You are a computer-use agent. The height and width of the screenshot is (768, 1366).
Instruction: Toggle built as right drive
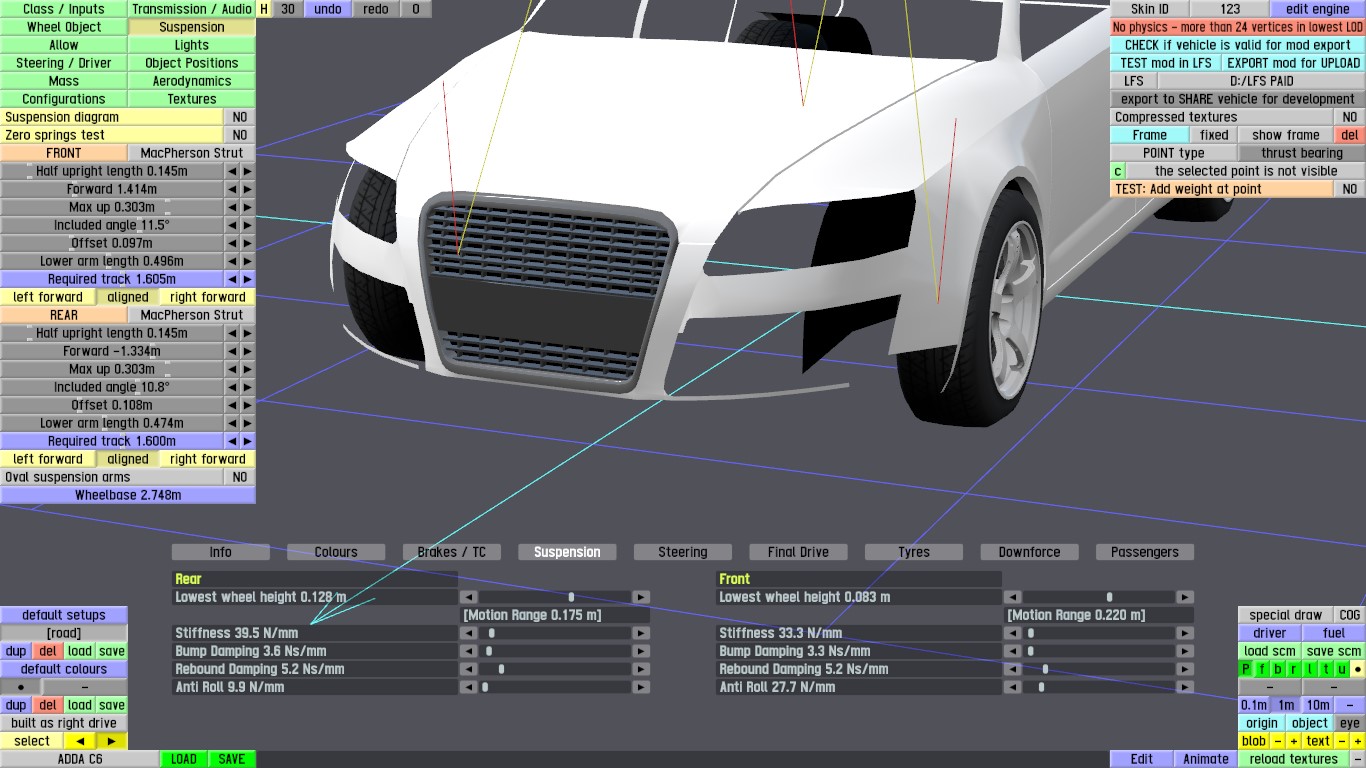point(64,723)
